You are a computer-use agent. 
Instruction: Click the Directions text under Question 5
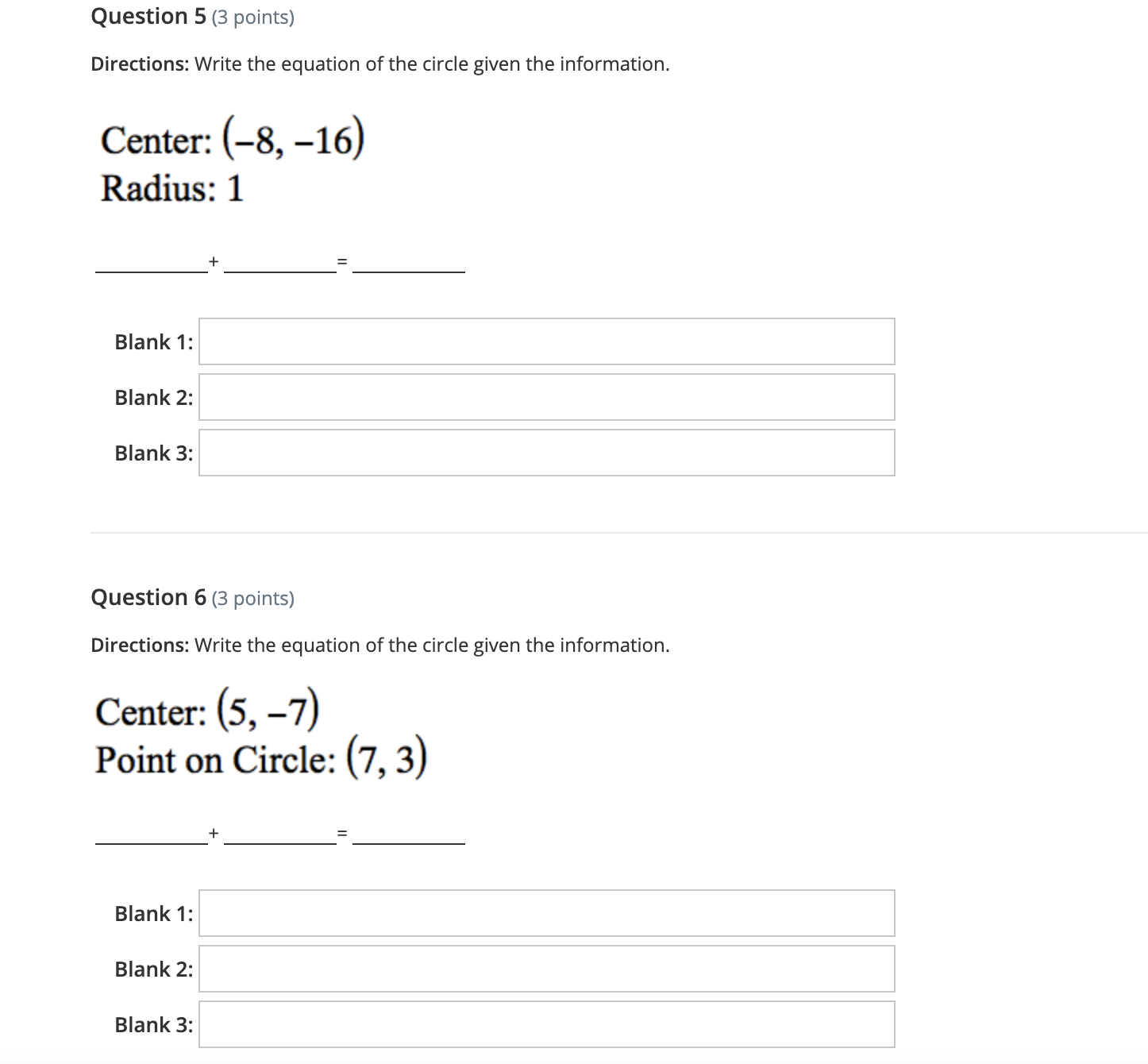(x=379, y=64)
